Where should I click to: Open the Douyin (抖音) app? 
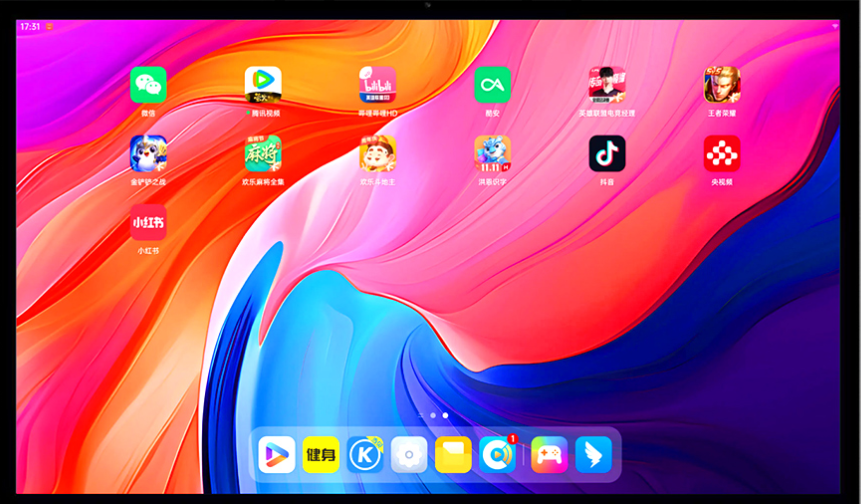pyautogui.click(x=607, y=154)
